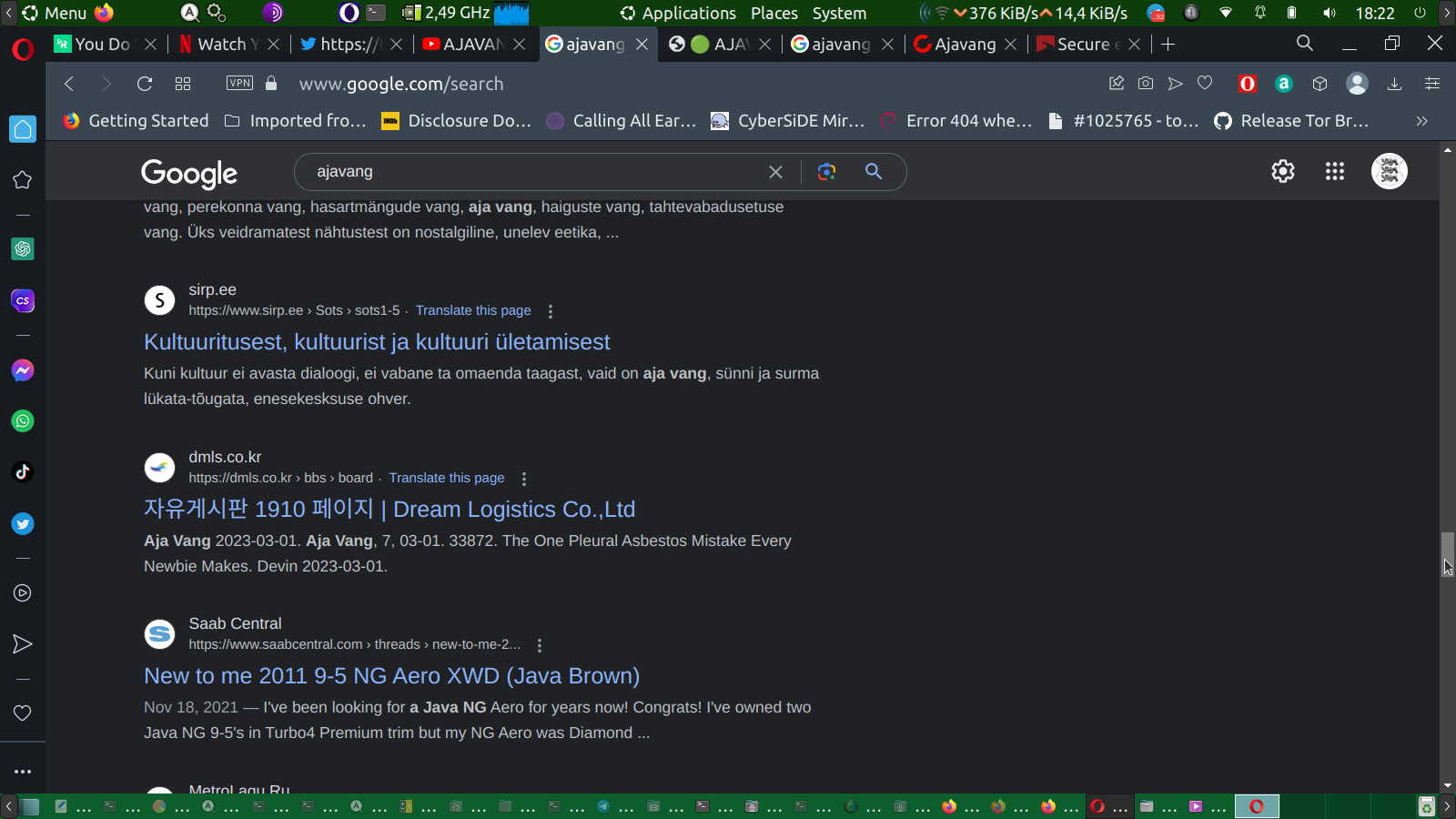Open the Disclosure Do… bookmark
This screenshot has width=1456, height=819.
pyautogui.click(x=457, y=121)
